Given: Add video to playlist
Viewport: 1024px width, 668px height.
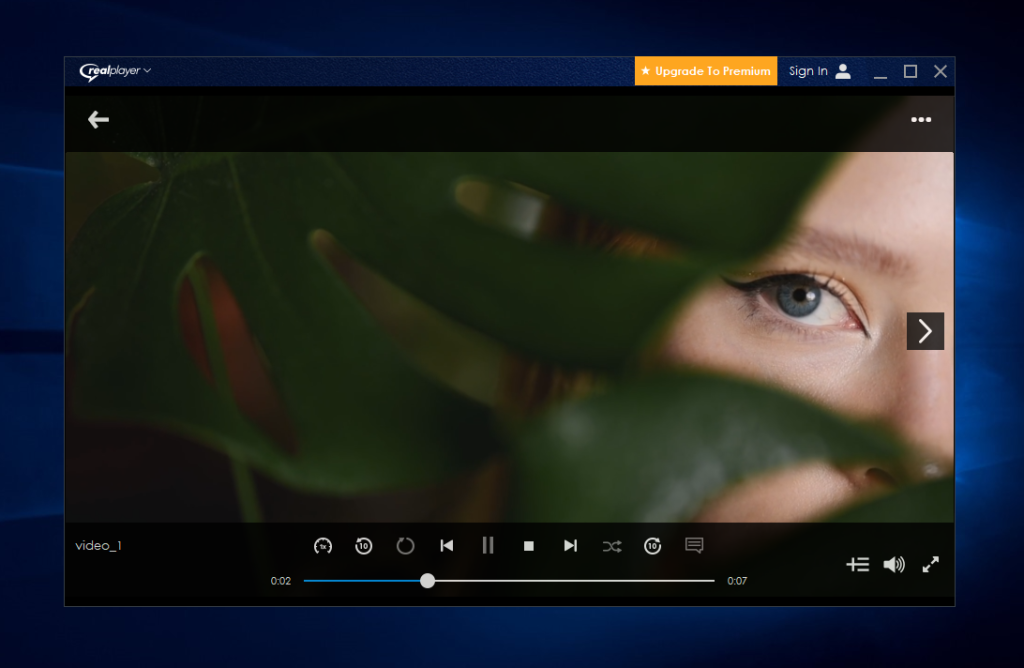Looking at the screenshot, I should click(x=857, y=565).
